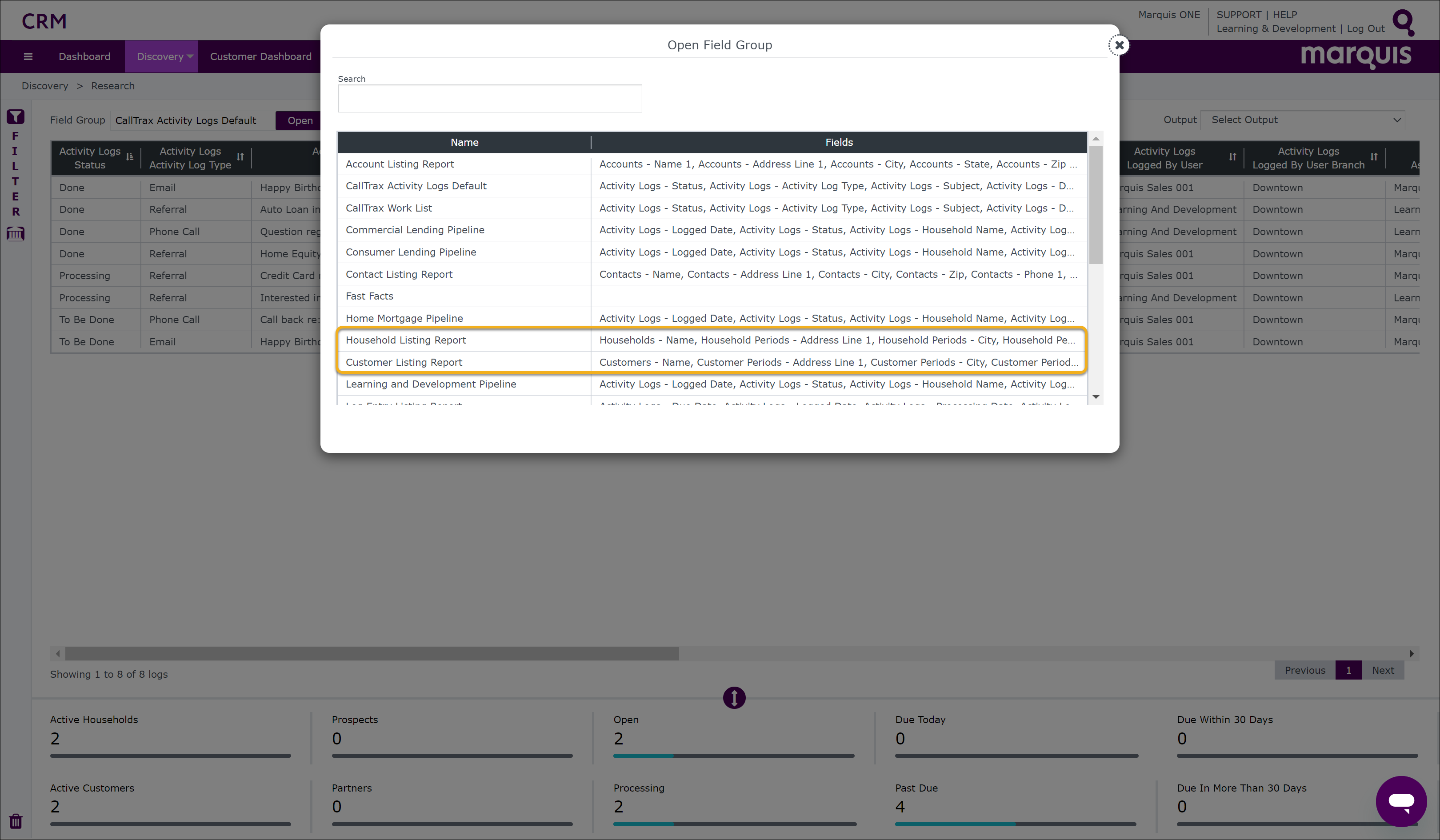Click the horizontal scrollbar right arrow
Viewport: 1440px width, 840px height.
tap(1412, 653)
